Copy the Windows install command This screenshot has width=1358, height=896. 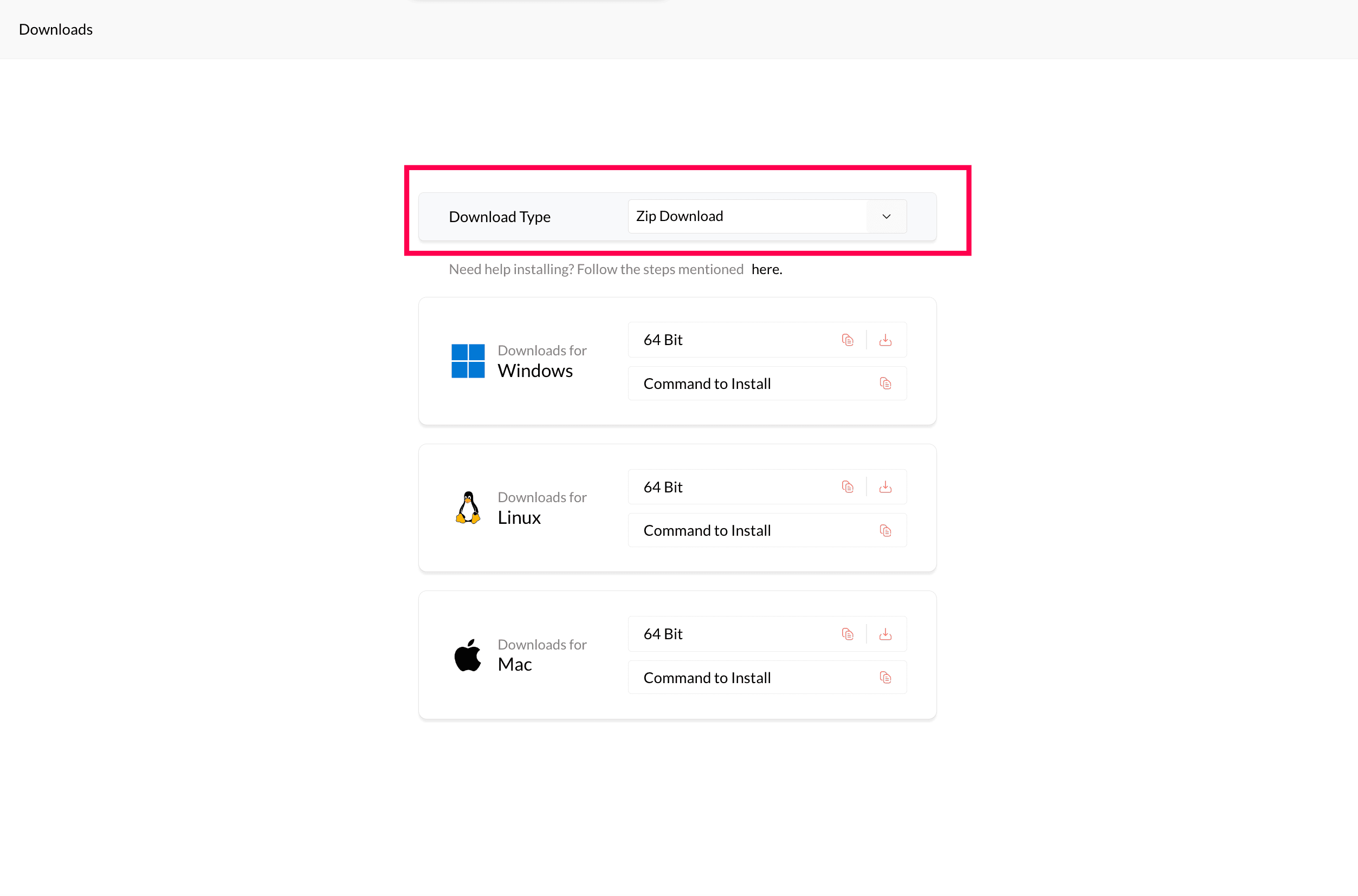885,384
